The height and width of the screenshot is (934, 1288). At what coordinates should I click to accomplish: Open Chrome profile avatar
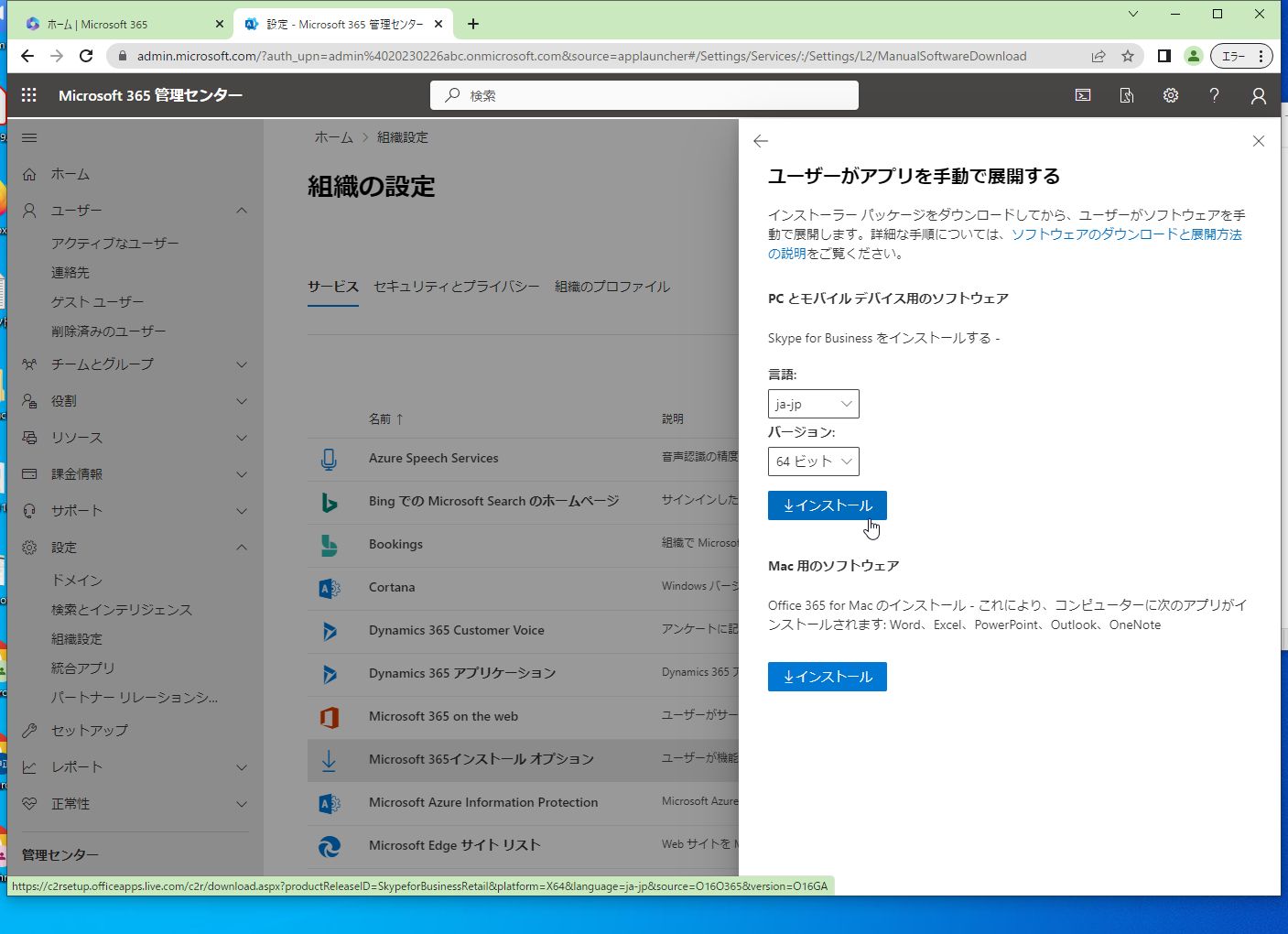point(1194,56)
